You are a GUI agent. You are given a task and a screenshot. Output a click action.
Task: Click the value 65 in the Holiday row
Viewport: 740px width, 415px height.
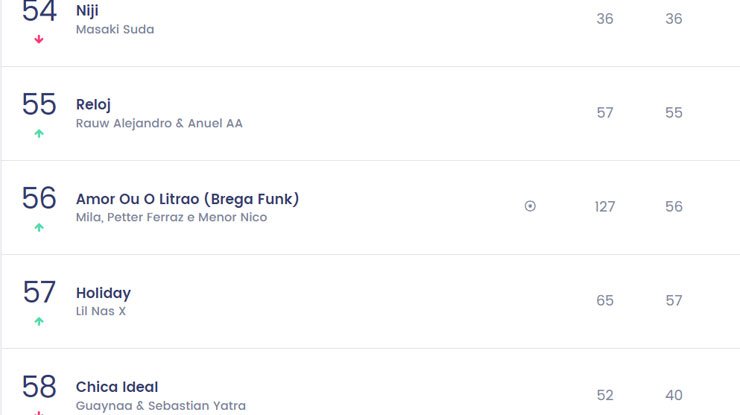[605, 301]
